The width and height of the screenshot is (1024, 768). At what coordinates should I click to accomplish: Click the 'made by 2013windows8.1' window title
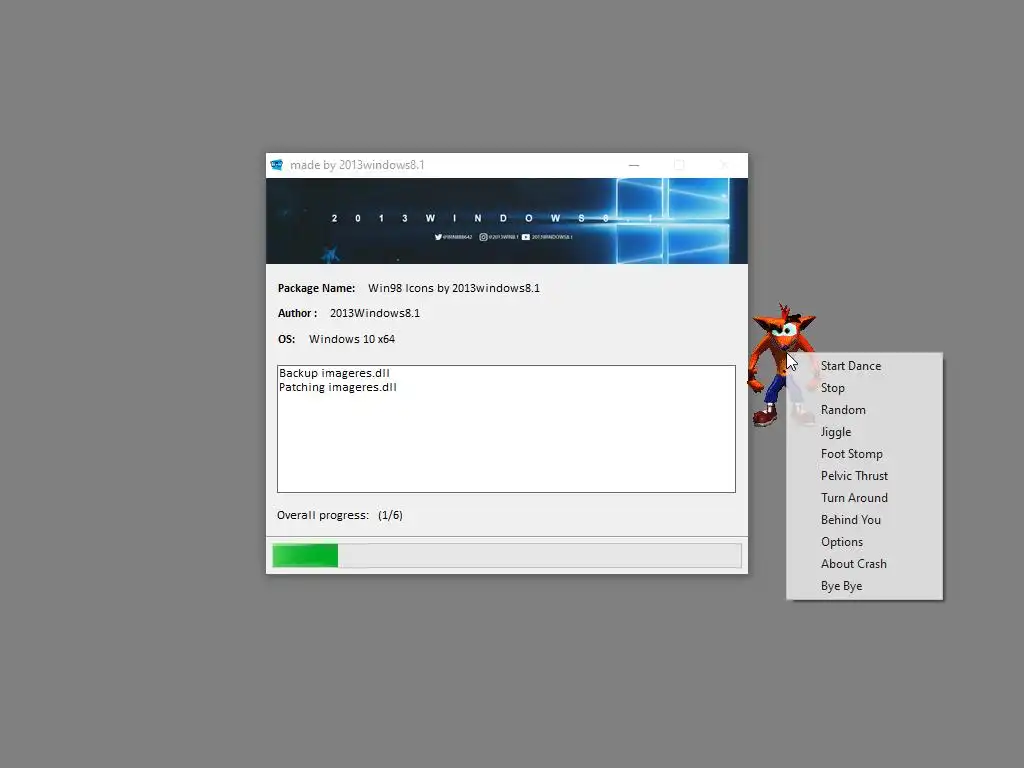point(357,165)
